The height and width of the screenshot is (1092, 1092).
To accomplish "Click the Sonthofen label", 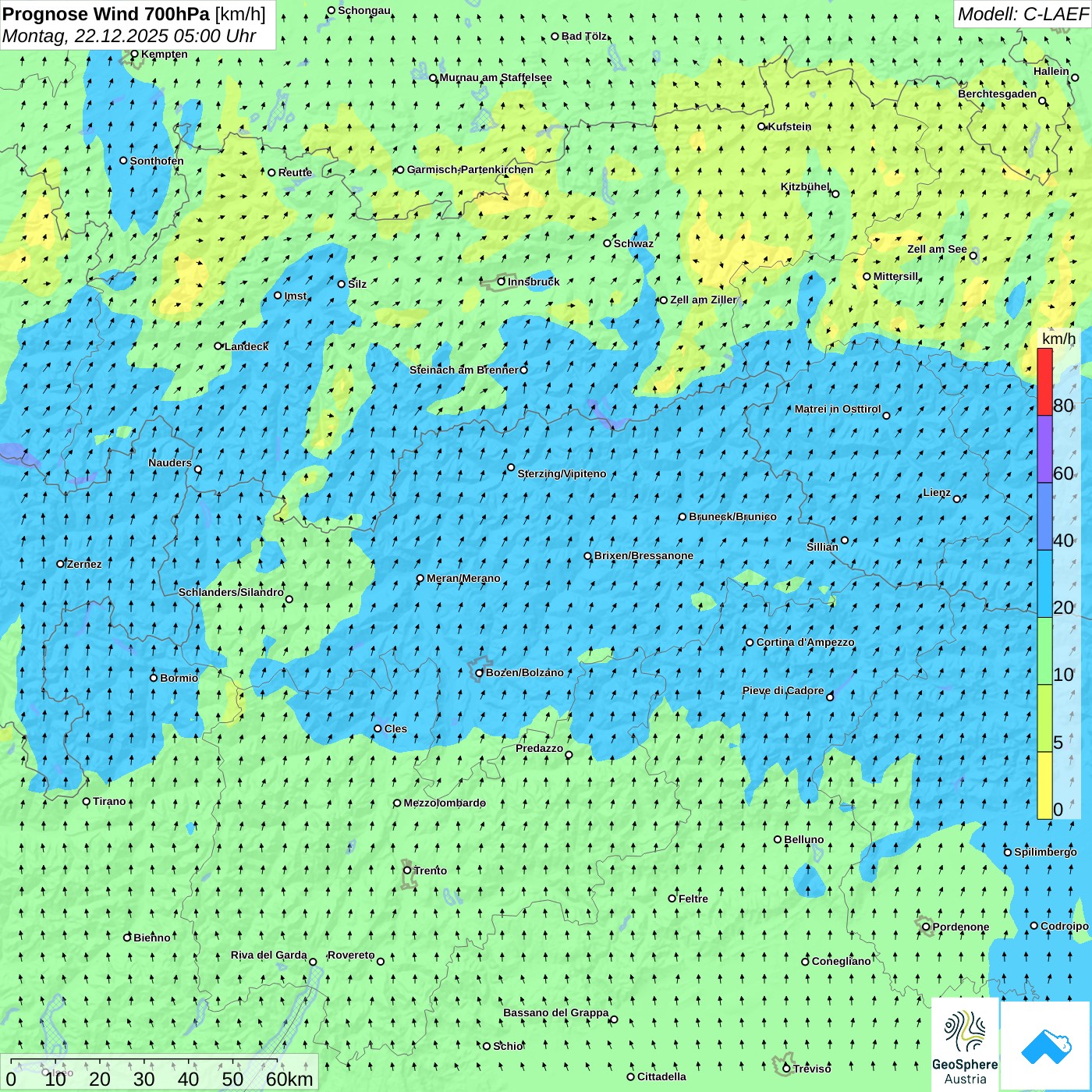I will [x=157, y=161].
